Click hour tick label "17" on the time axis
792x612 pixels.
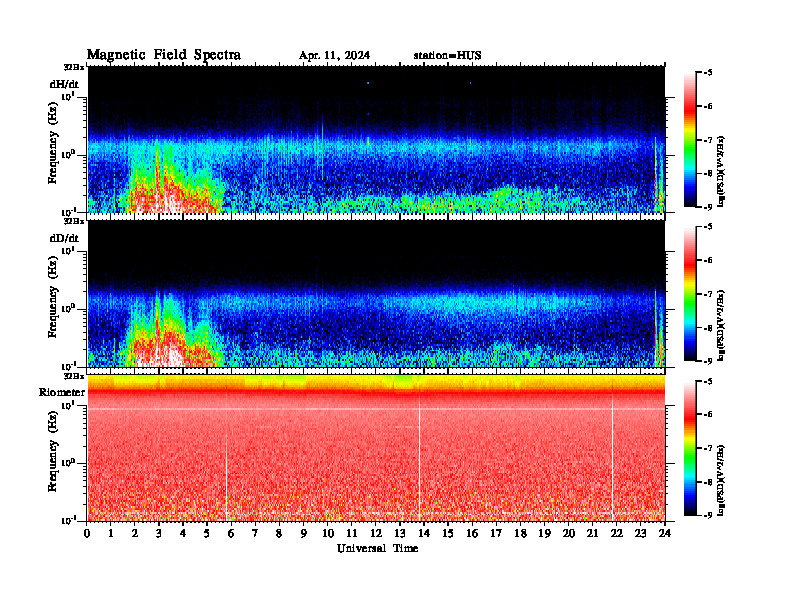(496, 533)
